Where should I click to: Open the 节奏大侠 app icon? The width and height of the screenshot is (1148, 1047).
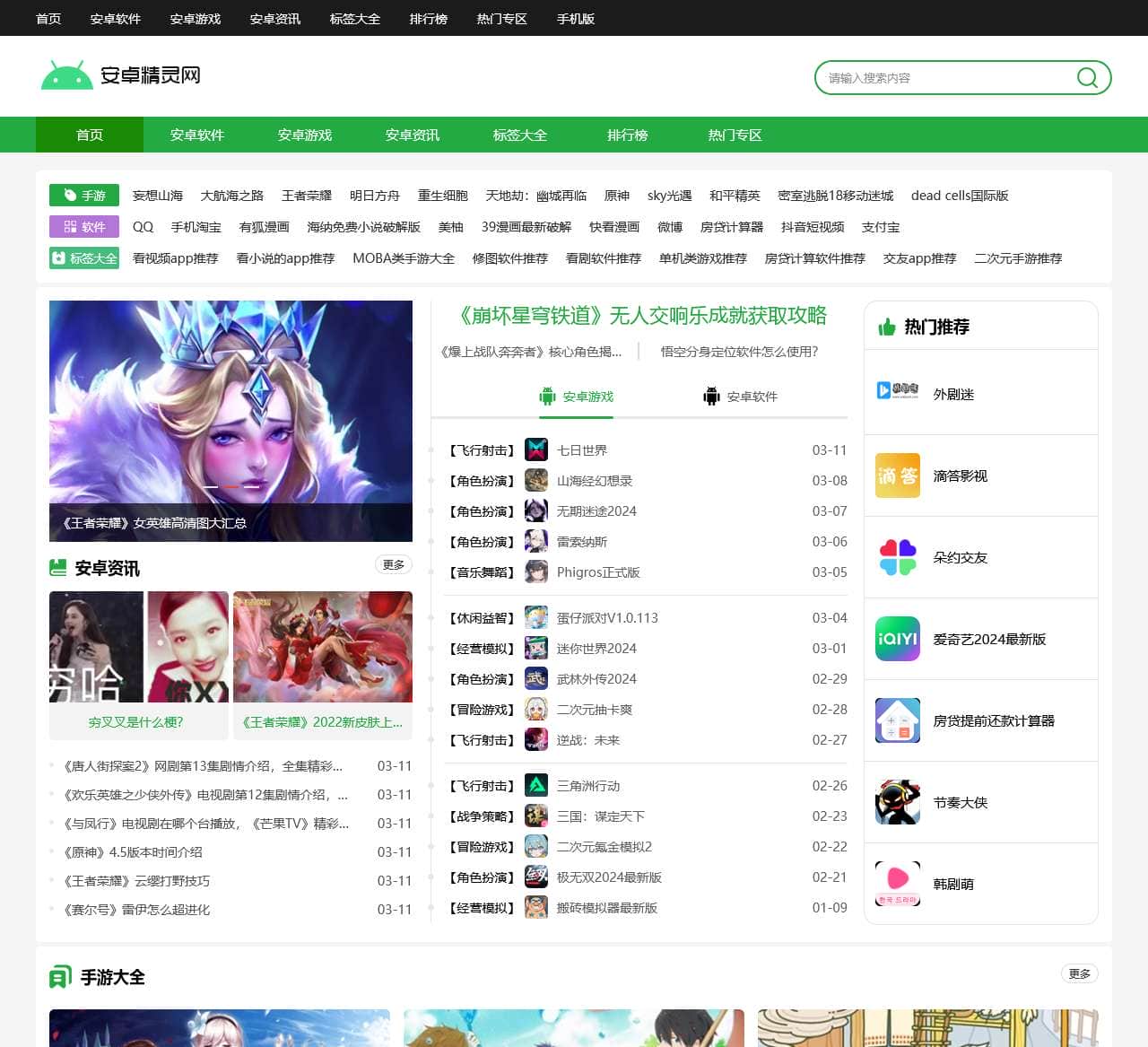click(898, 802)
